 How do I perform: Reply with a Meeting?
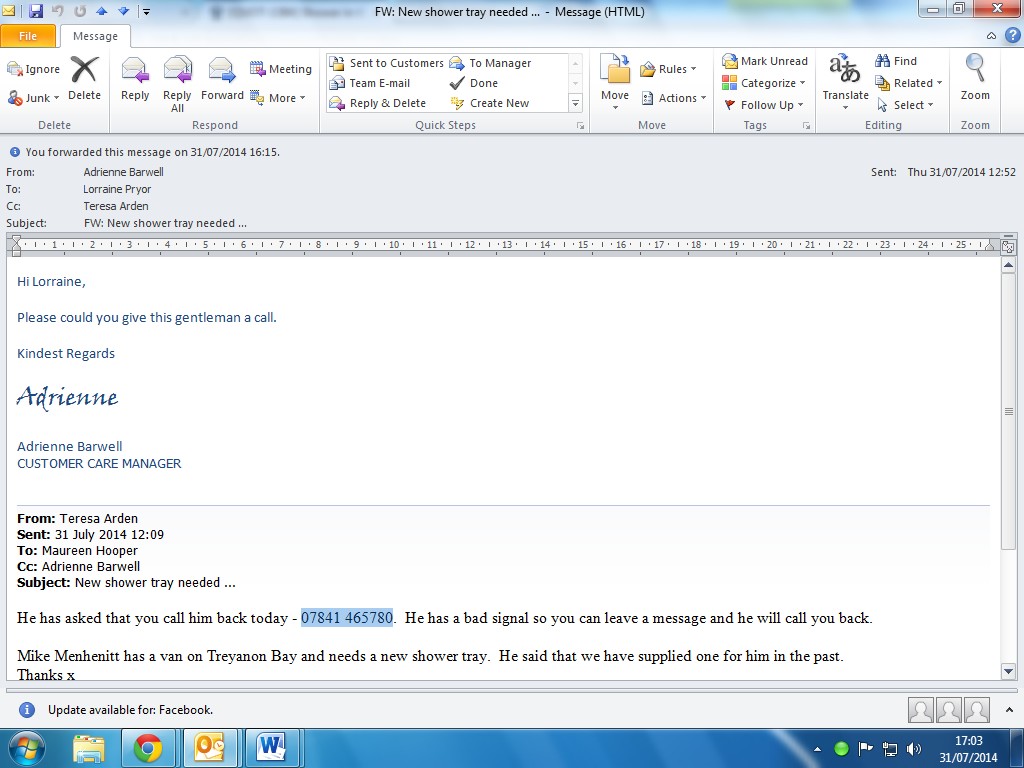(x=281, y=69)
